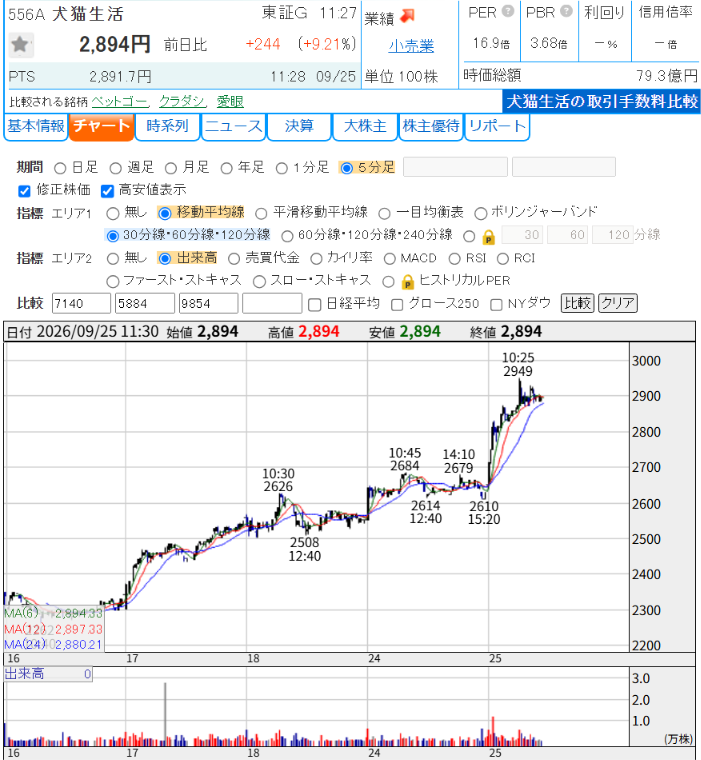701x760 pixels.
Task: Select the 売買代金 radio button
Action: tap(234, 259)
